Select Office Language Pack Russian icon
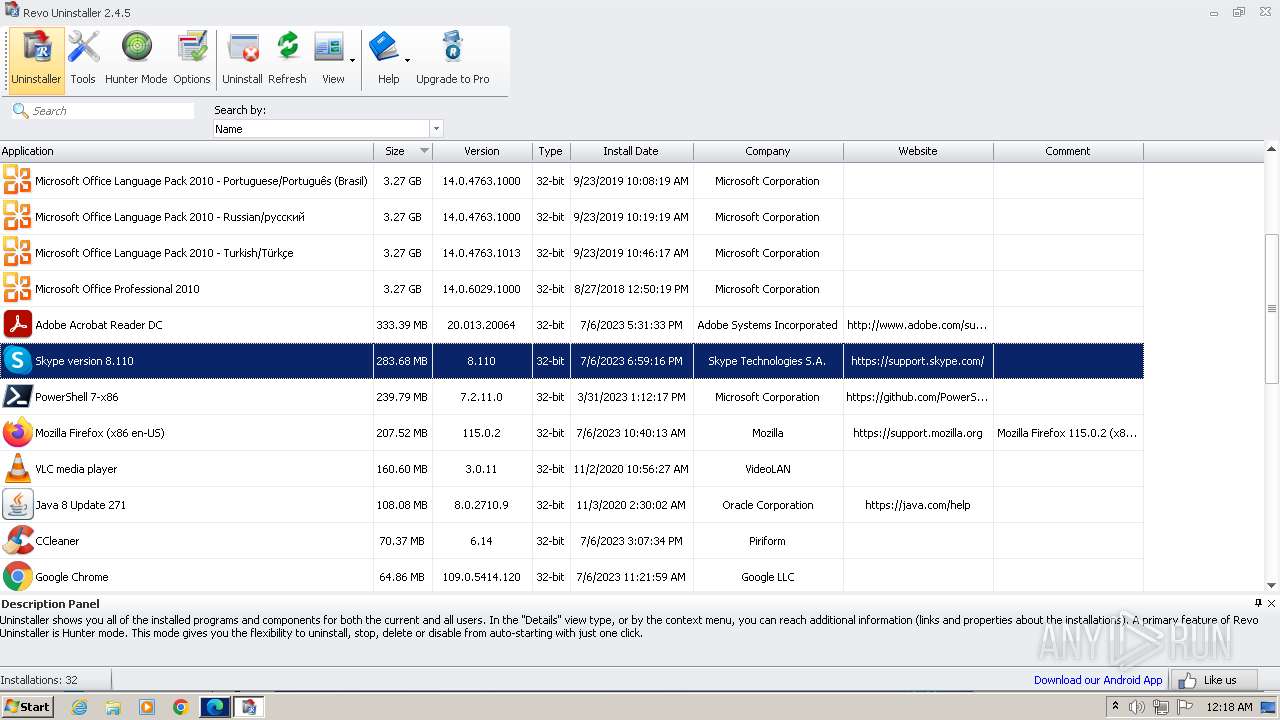Screen dimensions: 1280x720 point(17,217)
